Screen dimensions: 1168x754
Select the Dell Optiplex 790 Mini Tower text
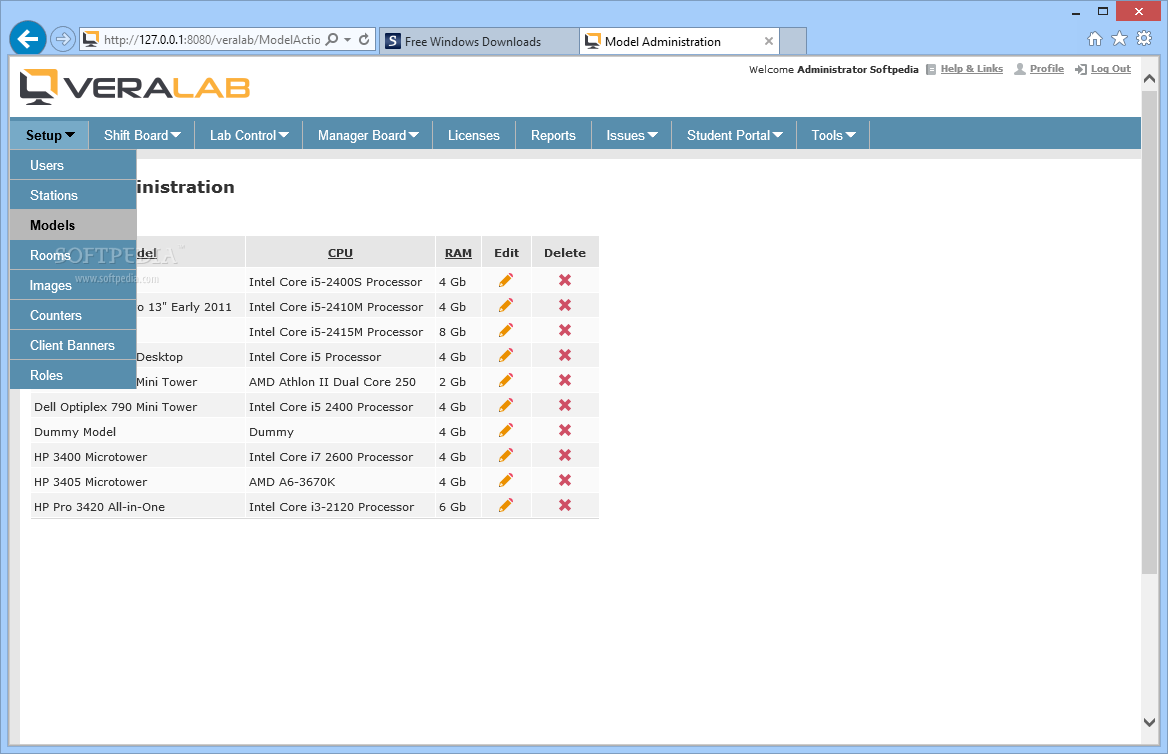[x=115, y=407]
